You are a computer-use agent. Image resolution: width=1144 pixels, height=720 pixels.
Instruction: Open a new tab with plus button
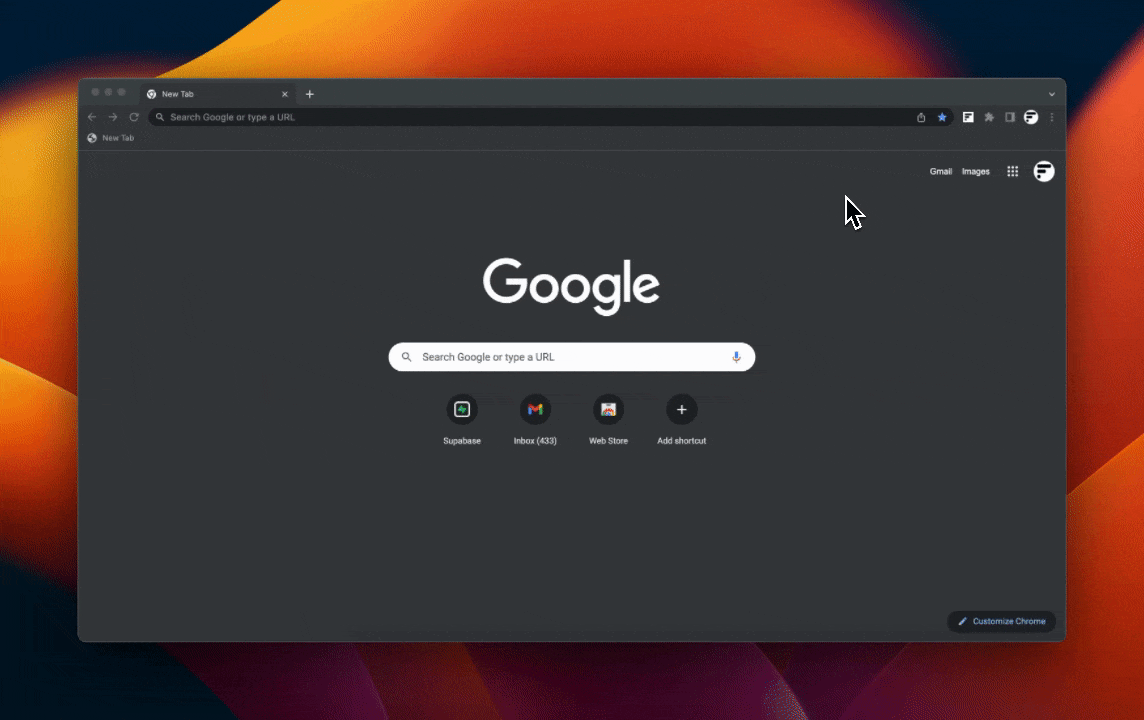310,94
